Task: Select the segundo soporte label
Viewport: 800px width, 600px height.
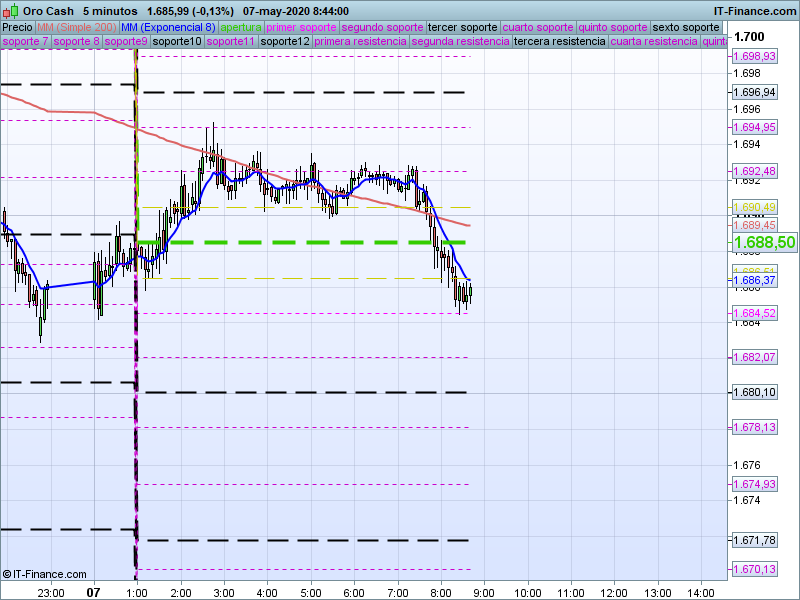Action: click(382, 27)
